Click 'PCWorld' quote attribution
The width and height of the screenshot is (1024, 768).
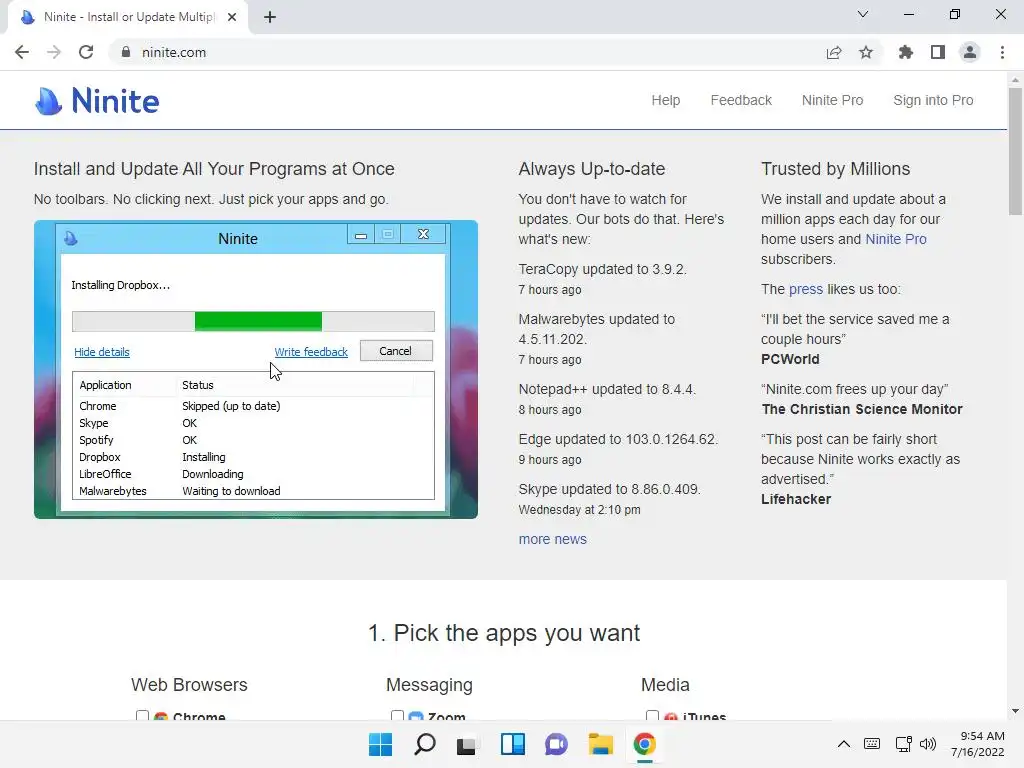(x=790, y=359)
